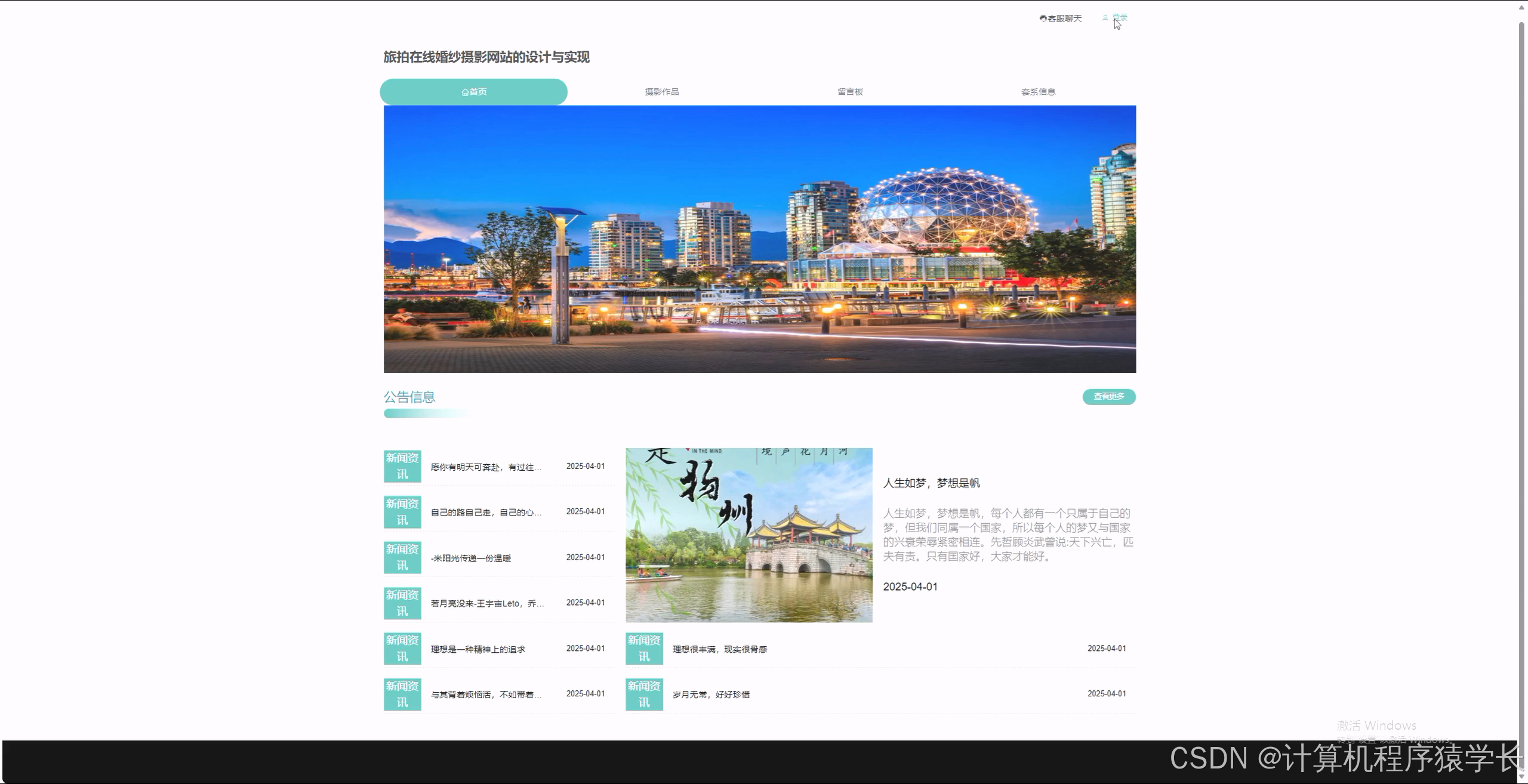Click the 扬州 featured announcement image
This screenshot has width=1528, height=784.
click(x=748, y=537)
